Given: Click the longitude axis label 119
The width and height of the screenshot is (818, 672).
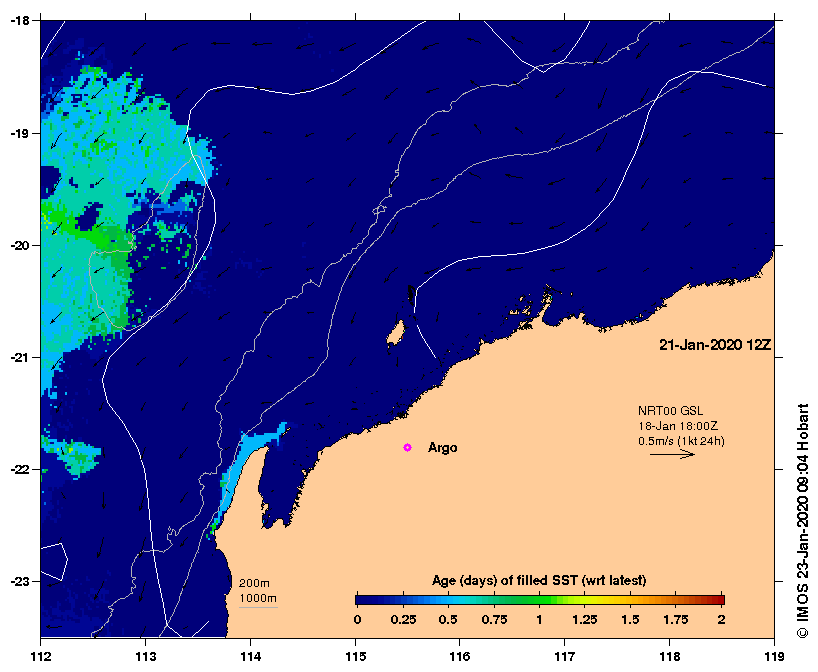Looking at the screenshot, I should coord(774,656).
